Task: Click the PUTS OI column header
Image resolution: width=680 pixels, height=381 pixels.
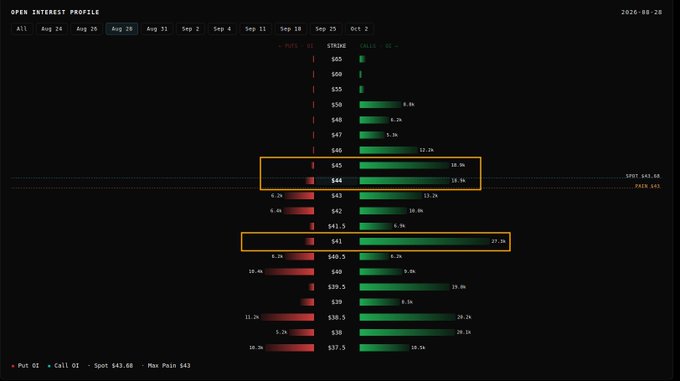Action: [295, 46]
